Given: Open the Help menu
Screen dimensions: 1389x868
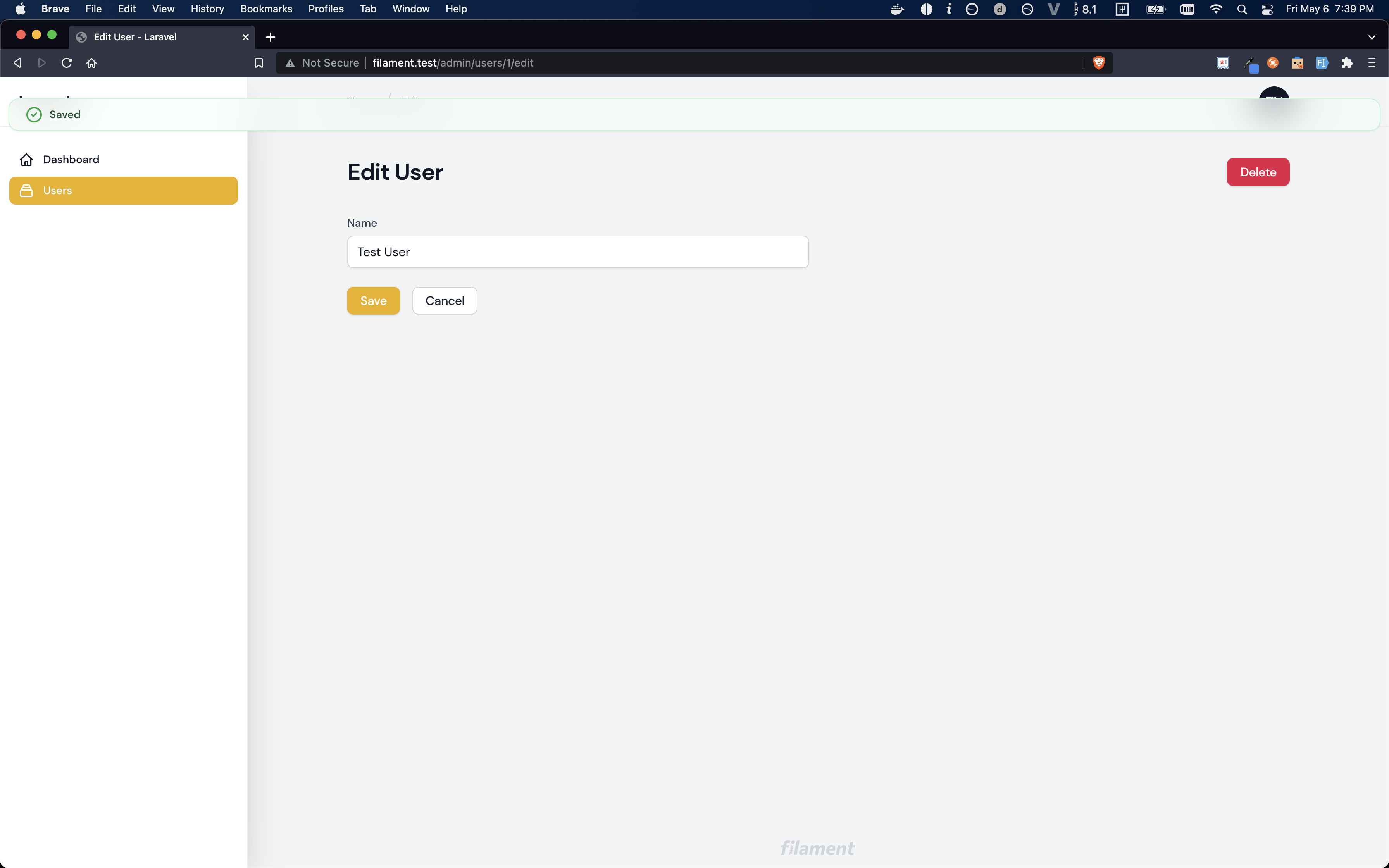Looking at the screenshot, I should pyautogui.click(x=456, y=9).
